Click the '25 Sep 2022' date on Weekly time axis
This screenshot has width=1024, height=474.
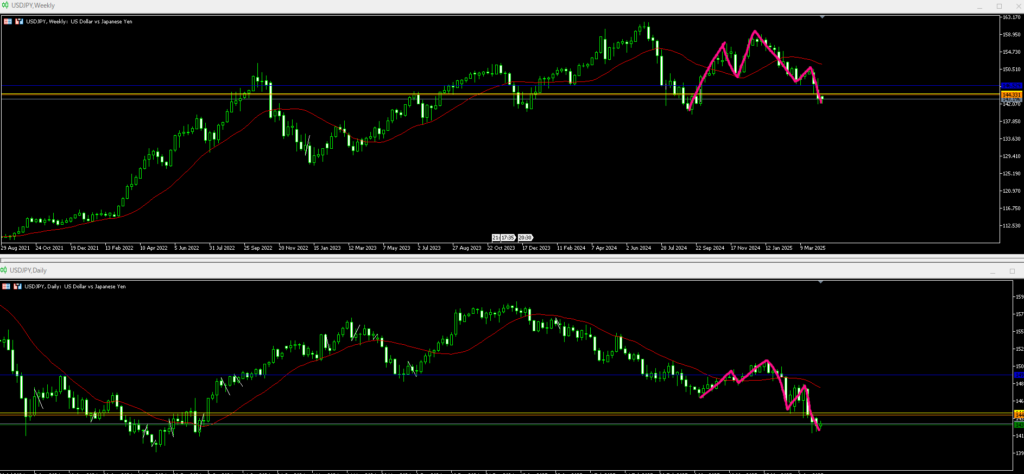tap(257, 248)
